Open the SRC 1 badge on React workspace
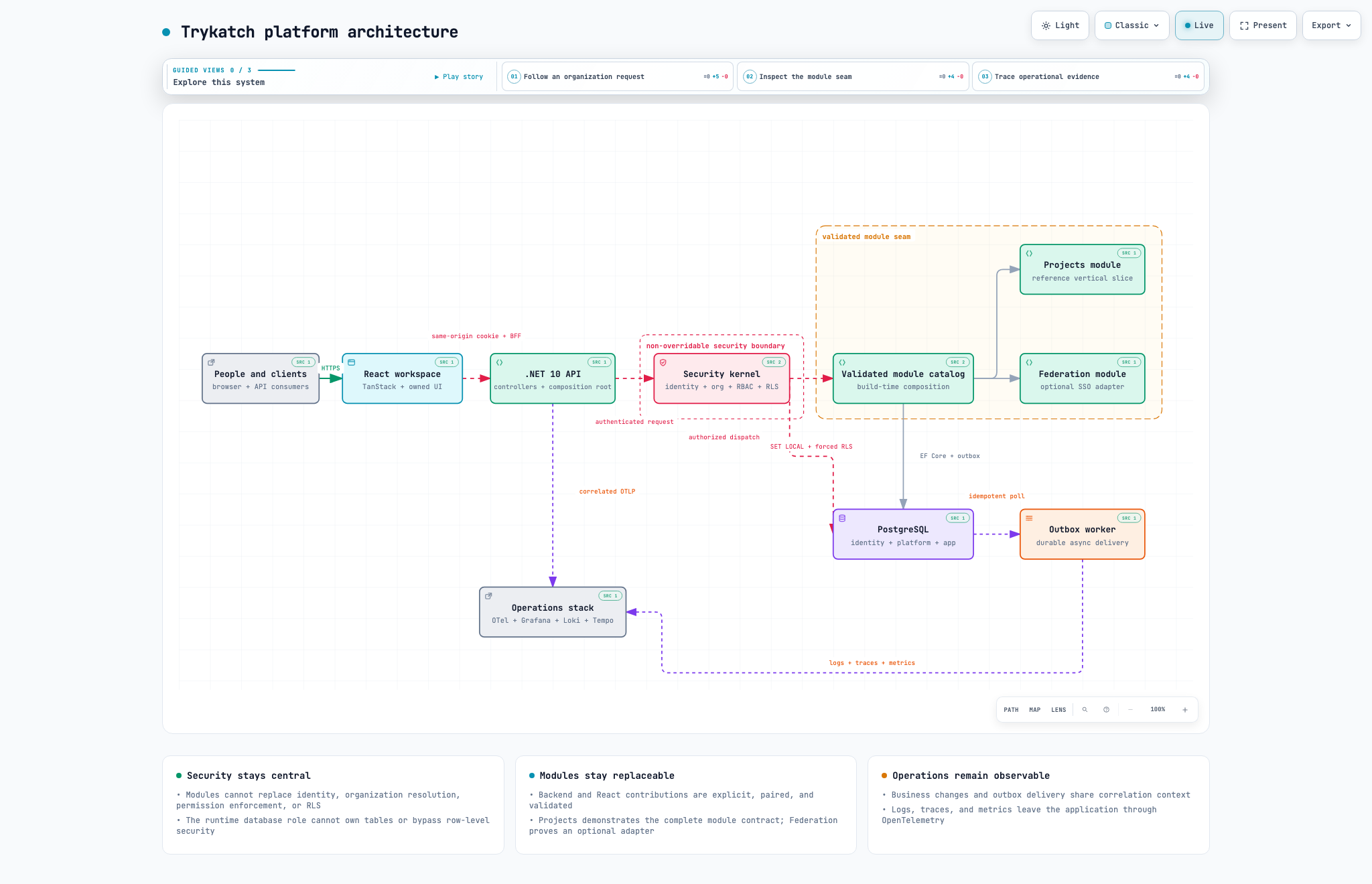This screenshot has height=884, width=1372. tap(447, 362)
